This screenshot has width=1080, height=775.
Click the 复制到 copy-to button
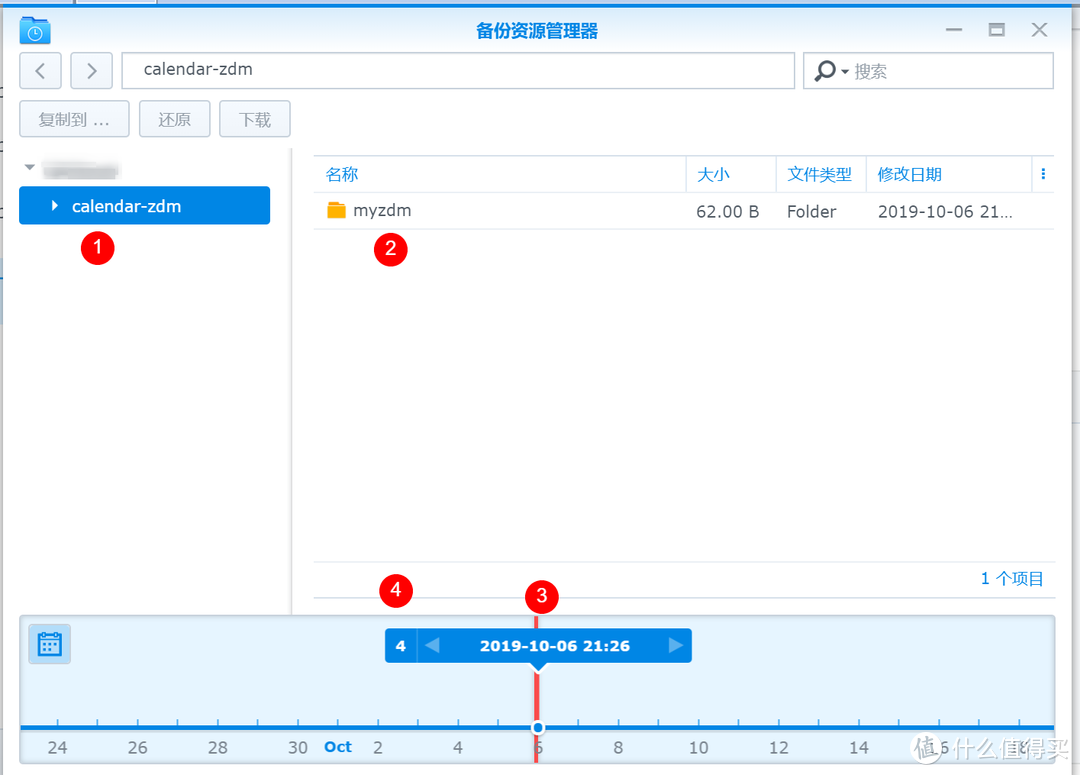tap(74, 119)
